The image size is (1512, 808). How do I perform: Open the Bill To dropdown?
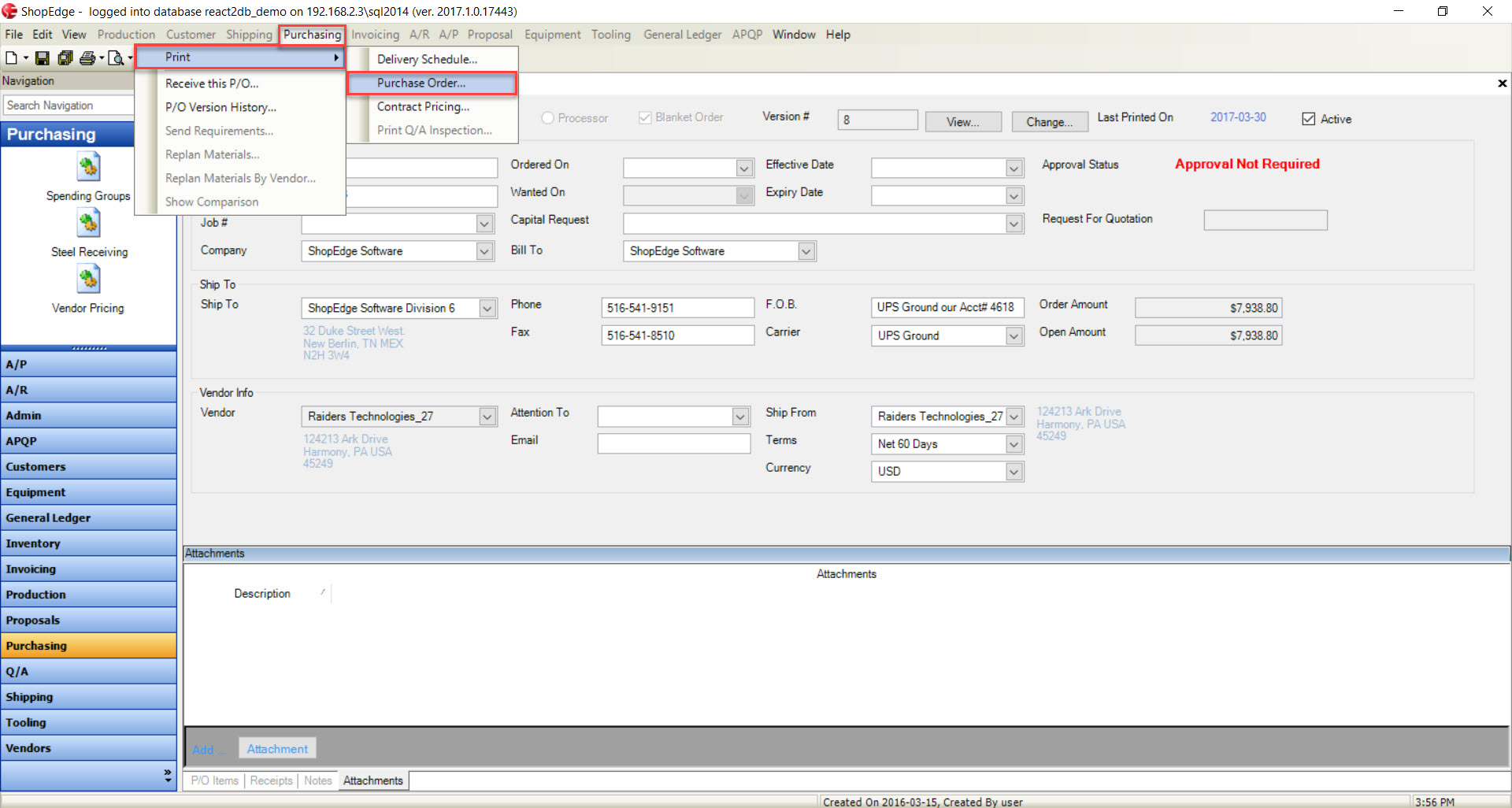click(806, 251)
